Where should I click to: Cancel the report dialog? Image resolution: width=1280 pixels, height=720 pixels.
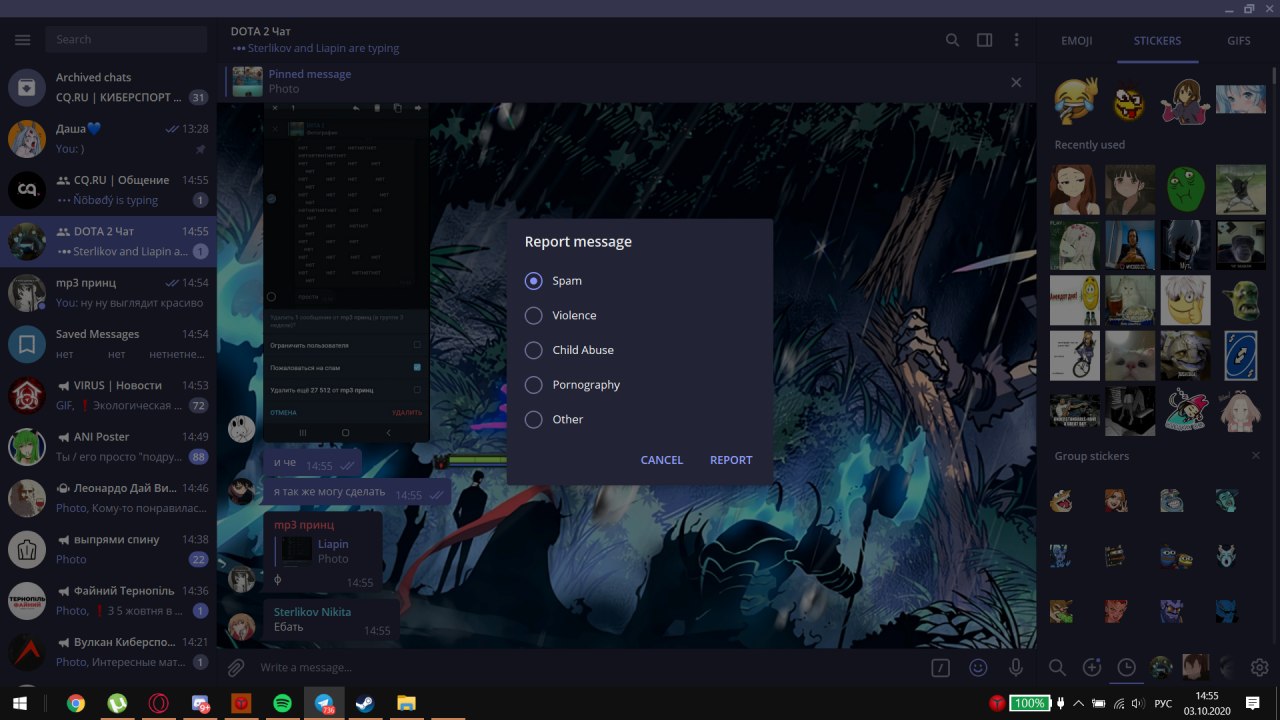pos(662,460)
